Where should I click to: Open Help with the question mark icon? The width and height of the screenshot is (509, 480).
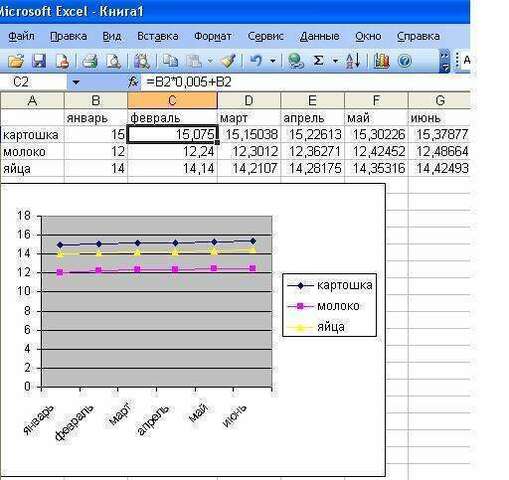tap(405, 61)
